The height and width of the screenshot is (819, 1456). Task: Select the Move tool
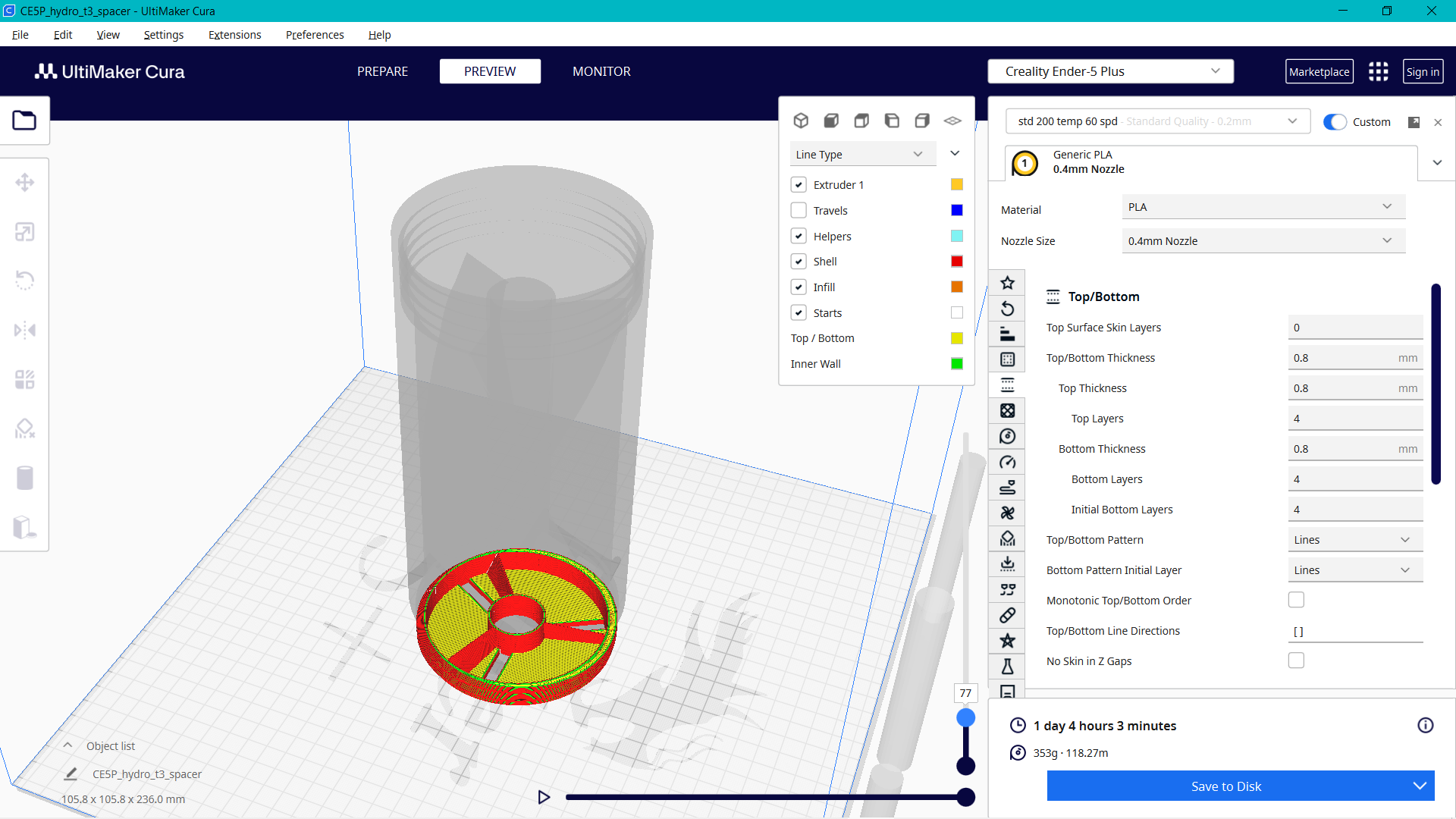[x=25, y=182]
